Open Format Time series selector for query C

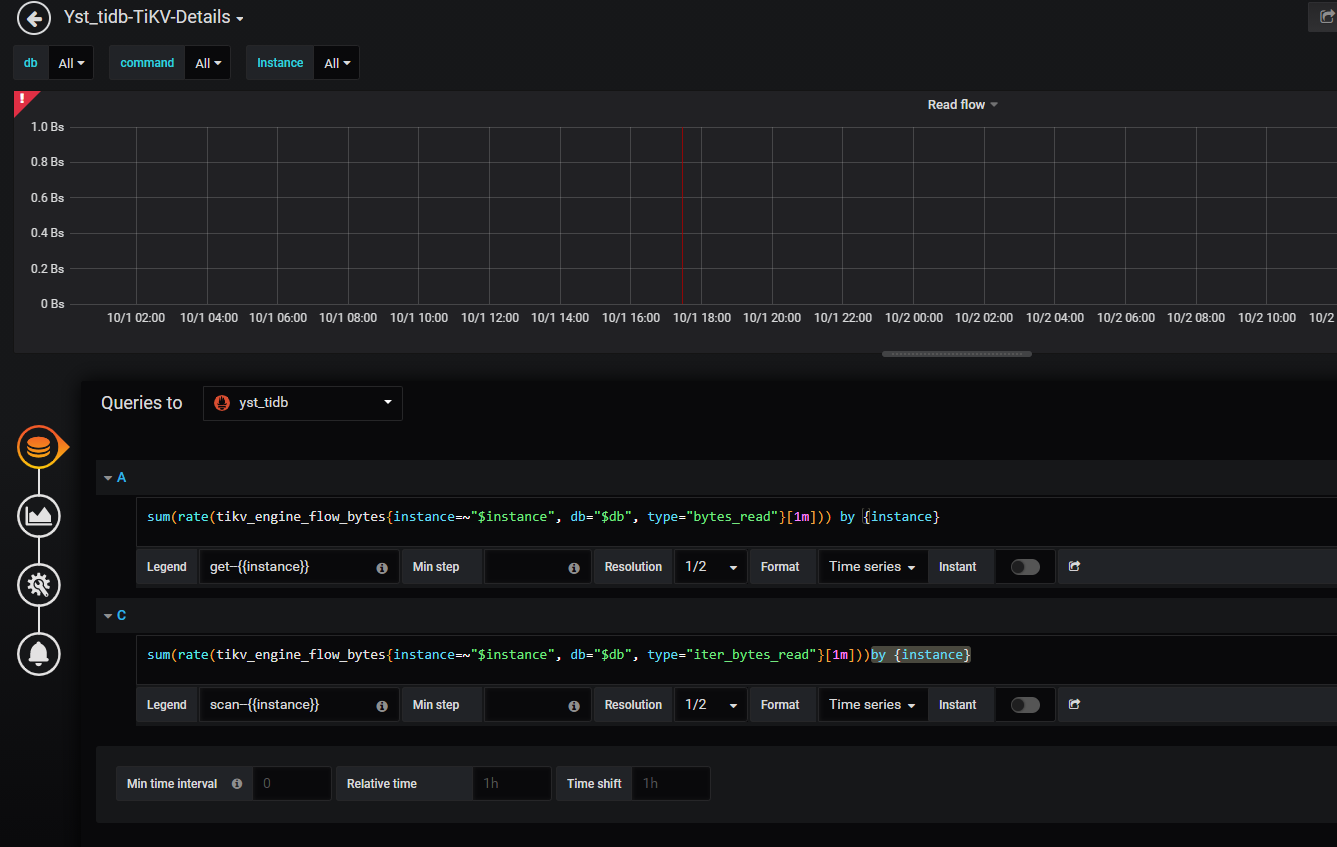tap(872, 705)
